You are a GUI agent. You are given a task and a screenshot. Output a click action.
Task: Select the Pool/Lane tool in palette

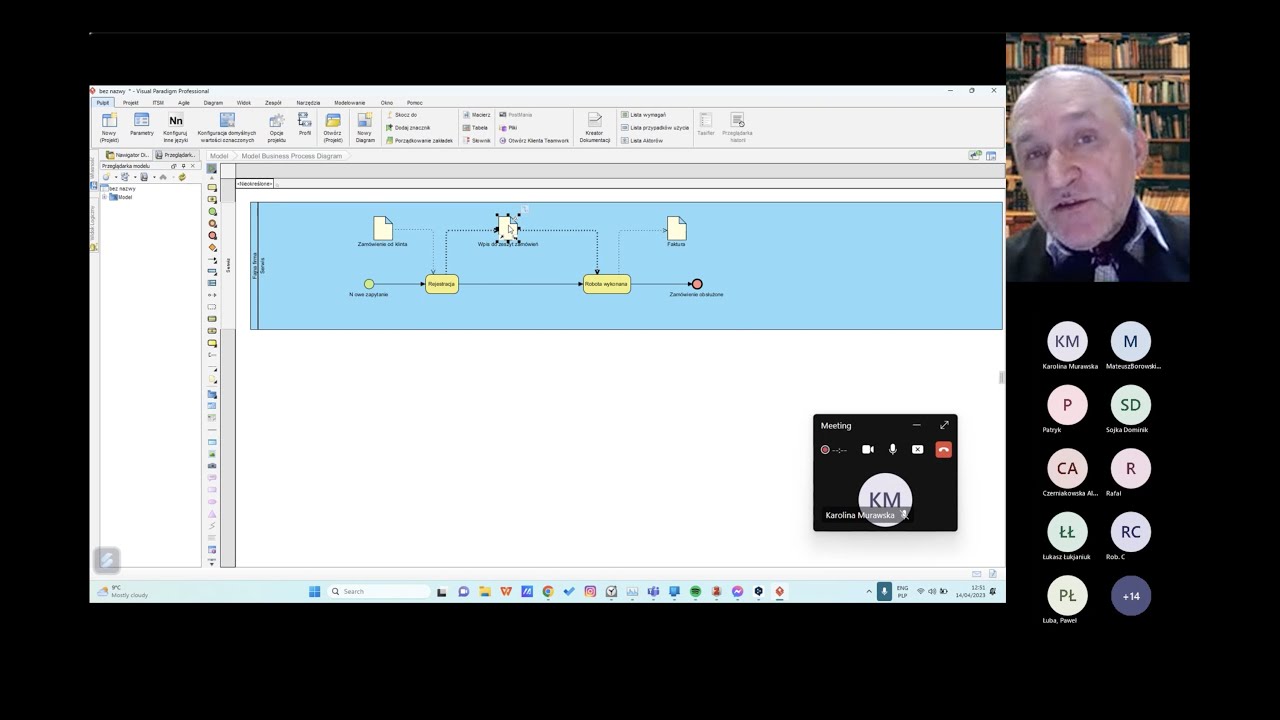tap(212, 272)
